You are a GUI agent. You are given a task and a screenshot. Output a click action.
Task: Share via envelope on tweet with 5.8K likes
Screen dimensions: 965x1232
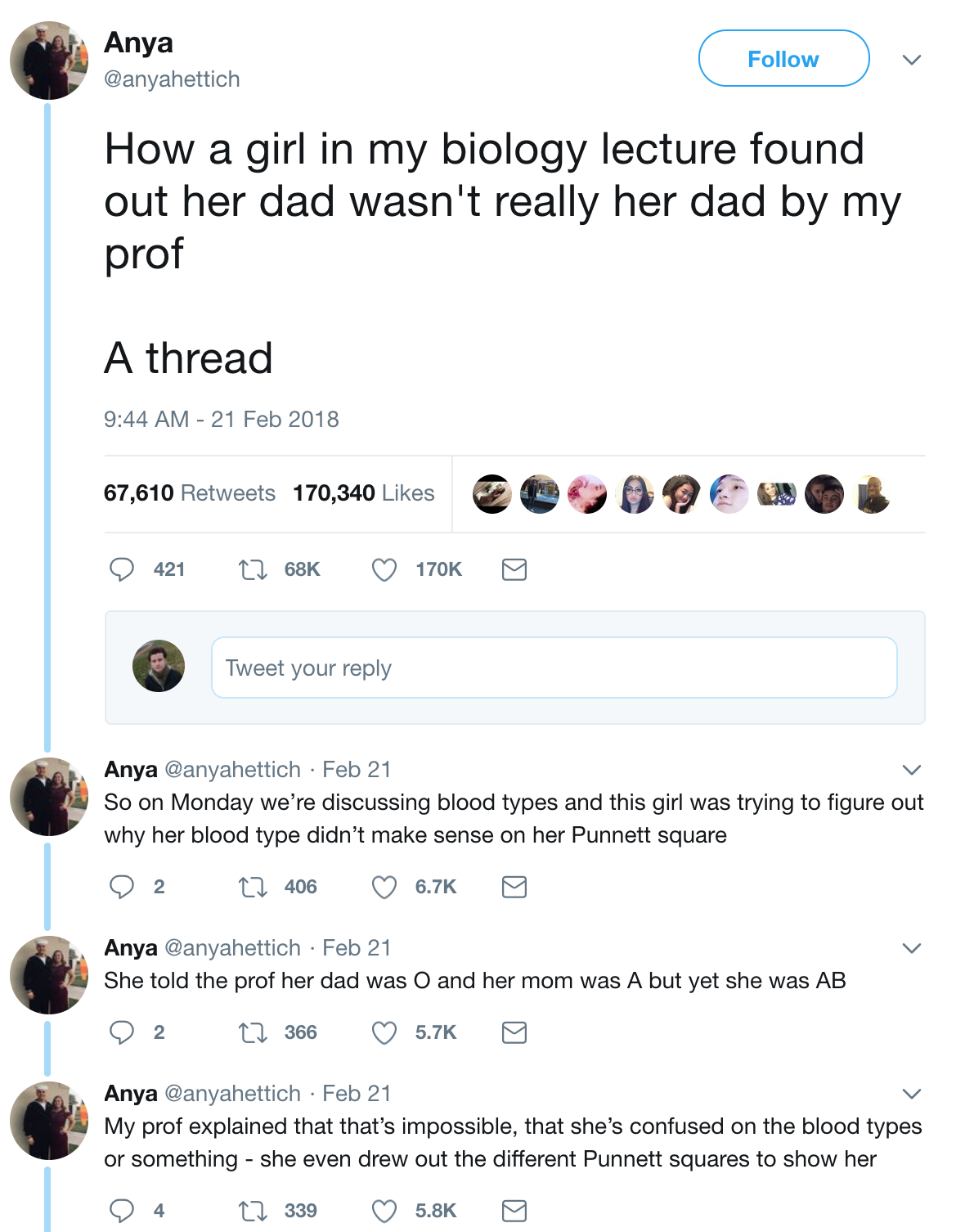coord(514,1211)
